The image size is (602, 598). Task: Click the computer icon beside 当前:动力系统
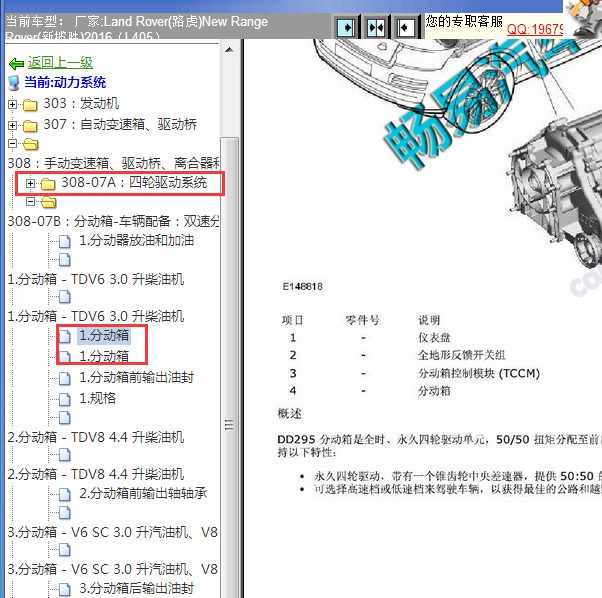14,83
